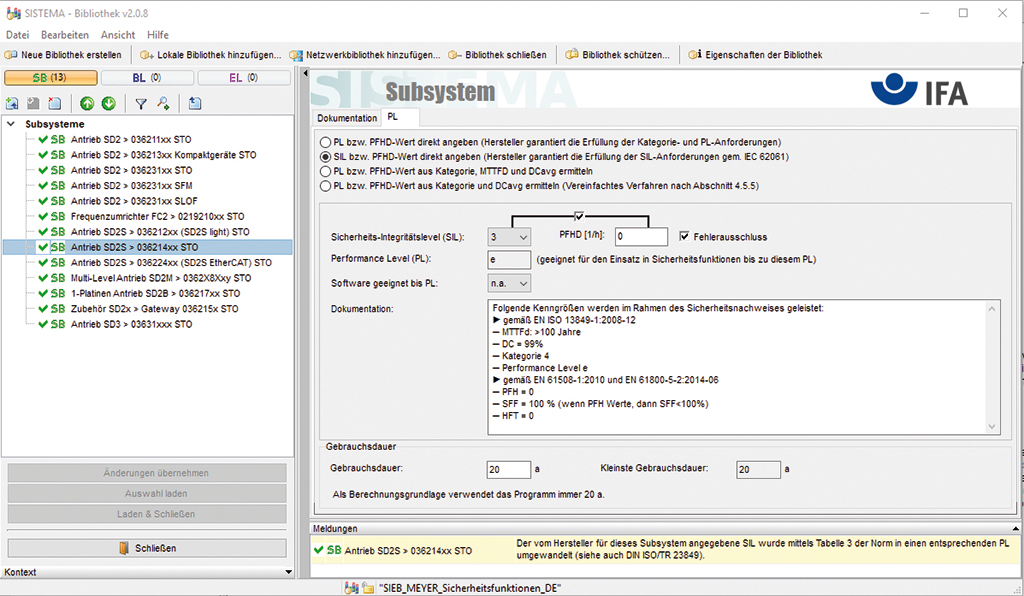
Task: Select the BL (0) blocks tab
Action: [x=147, y=78]
